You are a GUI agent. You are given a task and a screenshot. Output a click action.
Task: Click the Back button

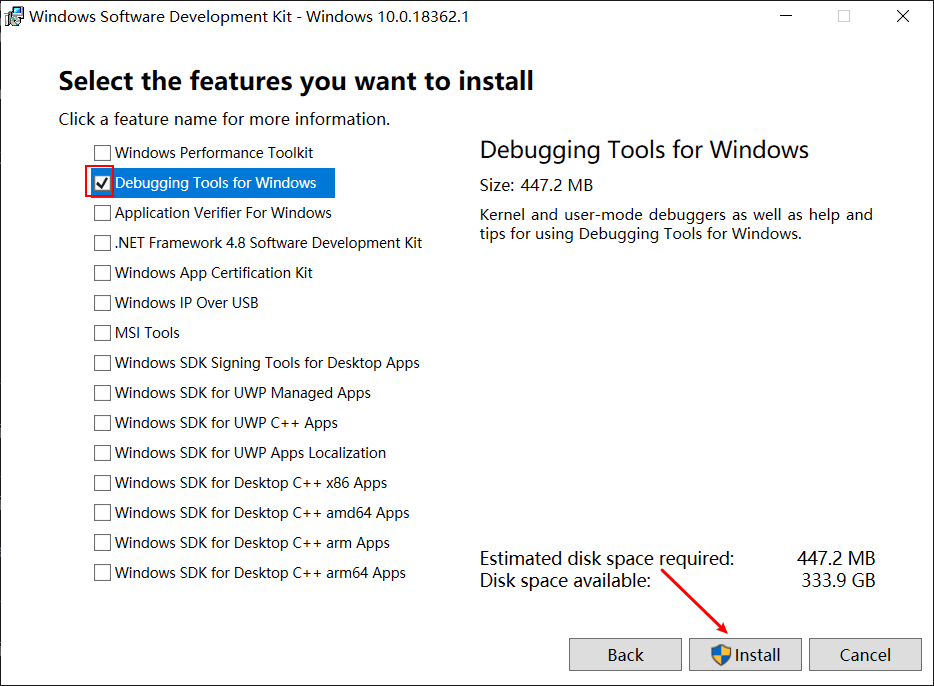coord(625,654)
